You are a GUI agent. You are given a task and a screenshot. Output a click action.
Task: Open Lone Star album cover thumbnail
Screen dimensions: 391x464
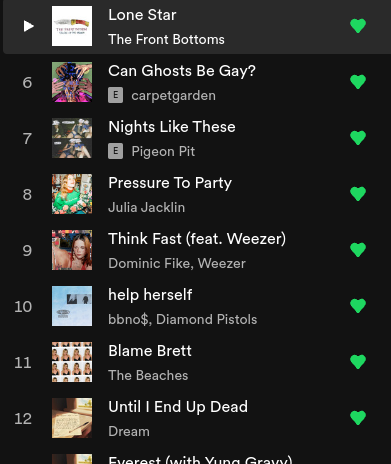tap(72, 26)
